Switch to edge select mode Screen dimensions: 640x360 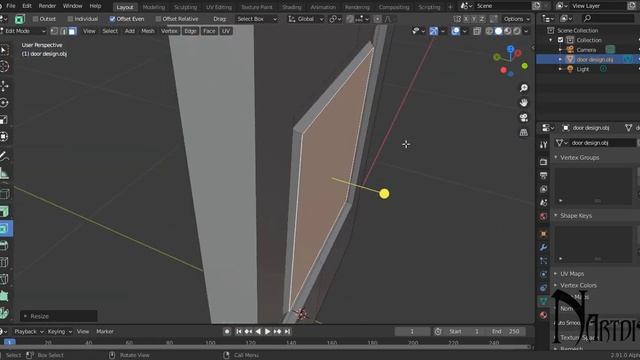point(63,31)
